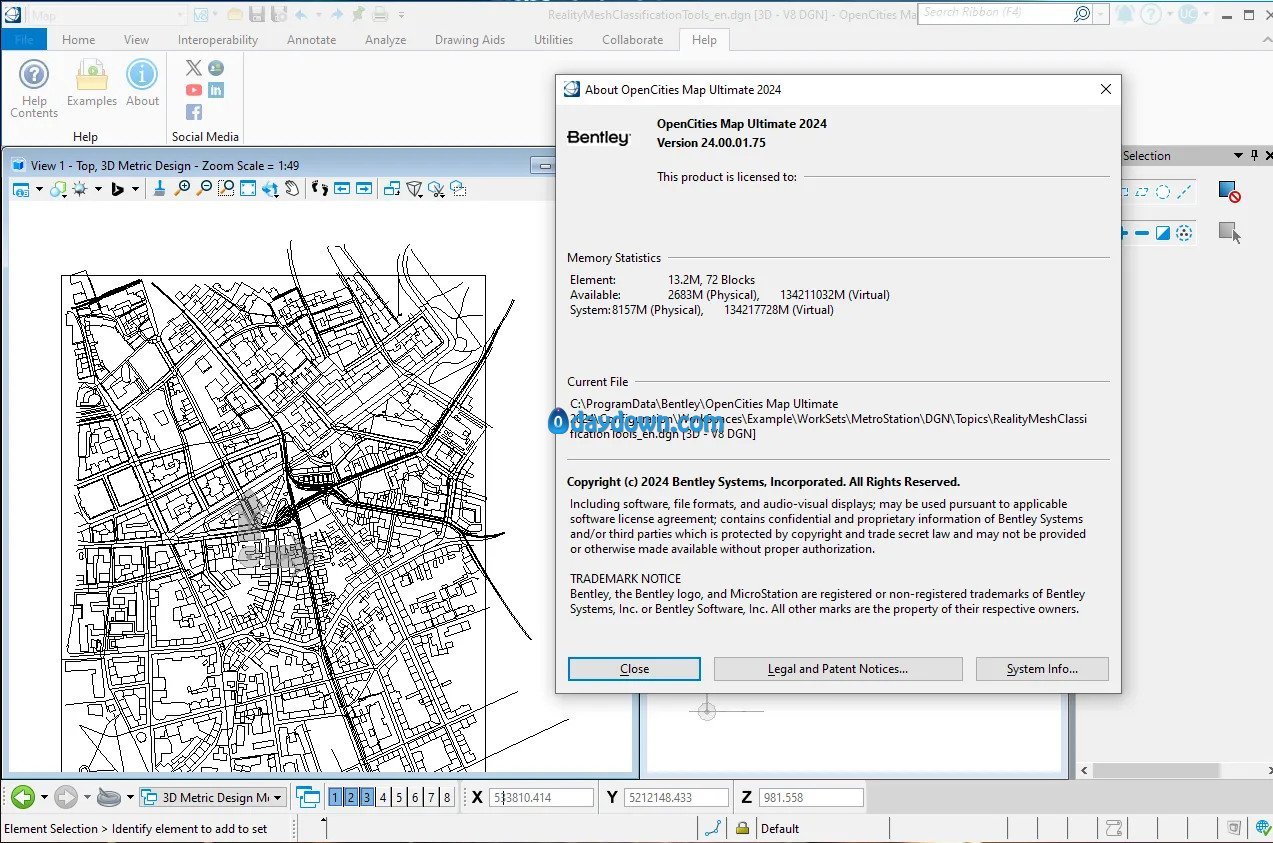Click the Update View brush icon

(x=159, y=189)
